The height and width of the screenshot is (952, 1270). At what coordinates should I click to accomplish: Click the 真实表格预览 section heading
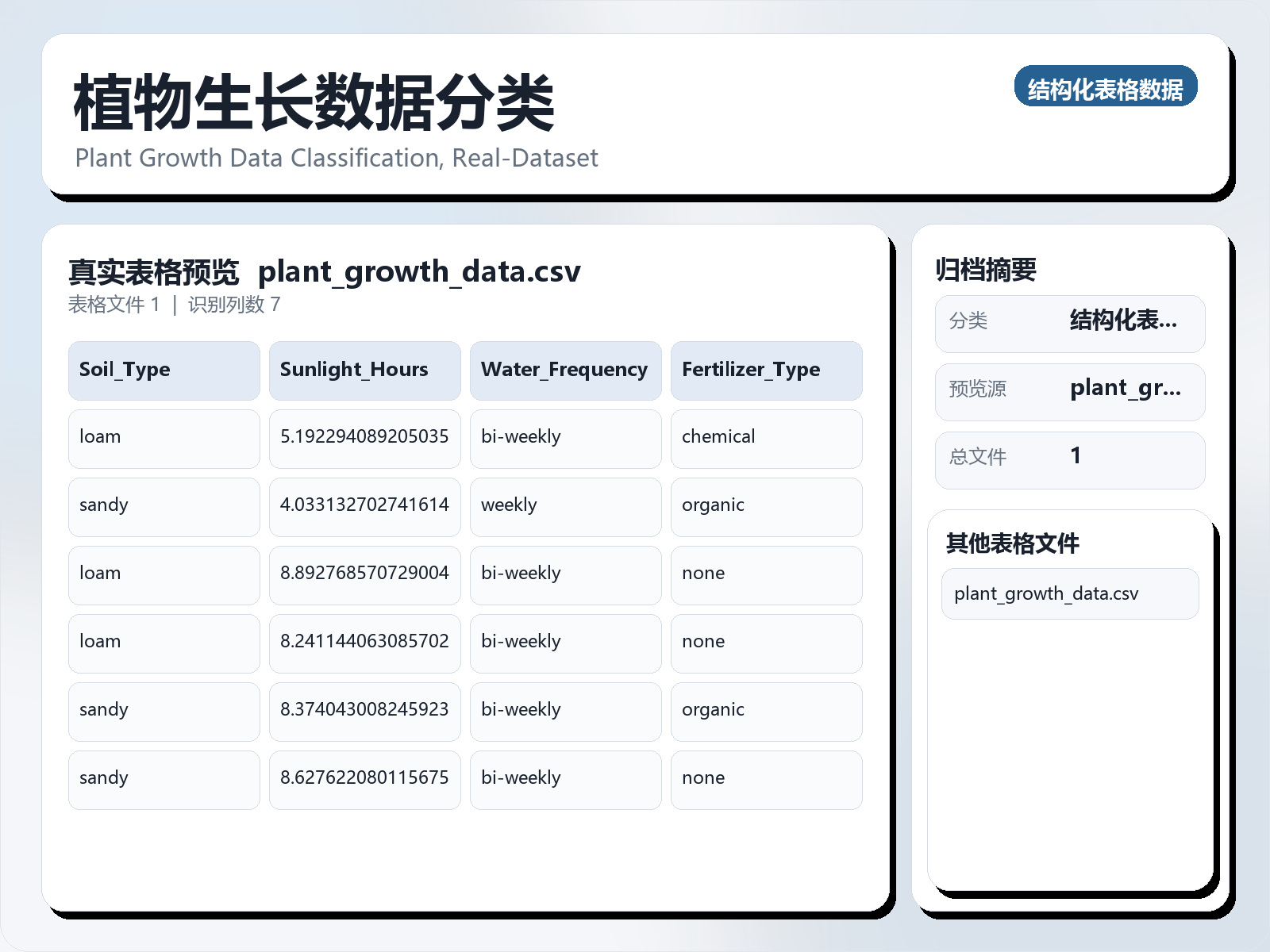click(x=153, y=271)
